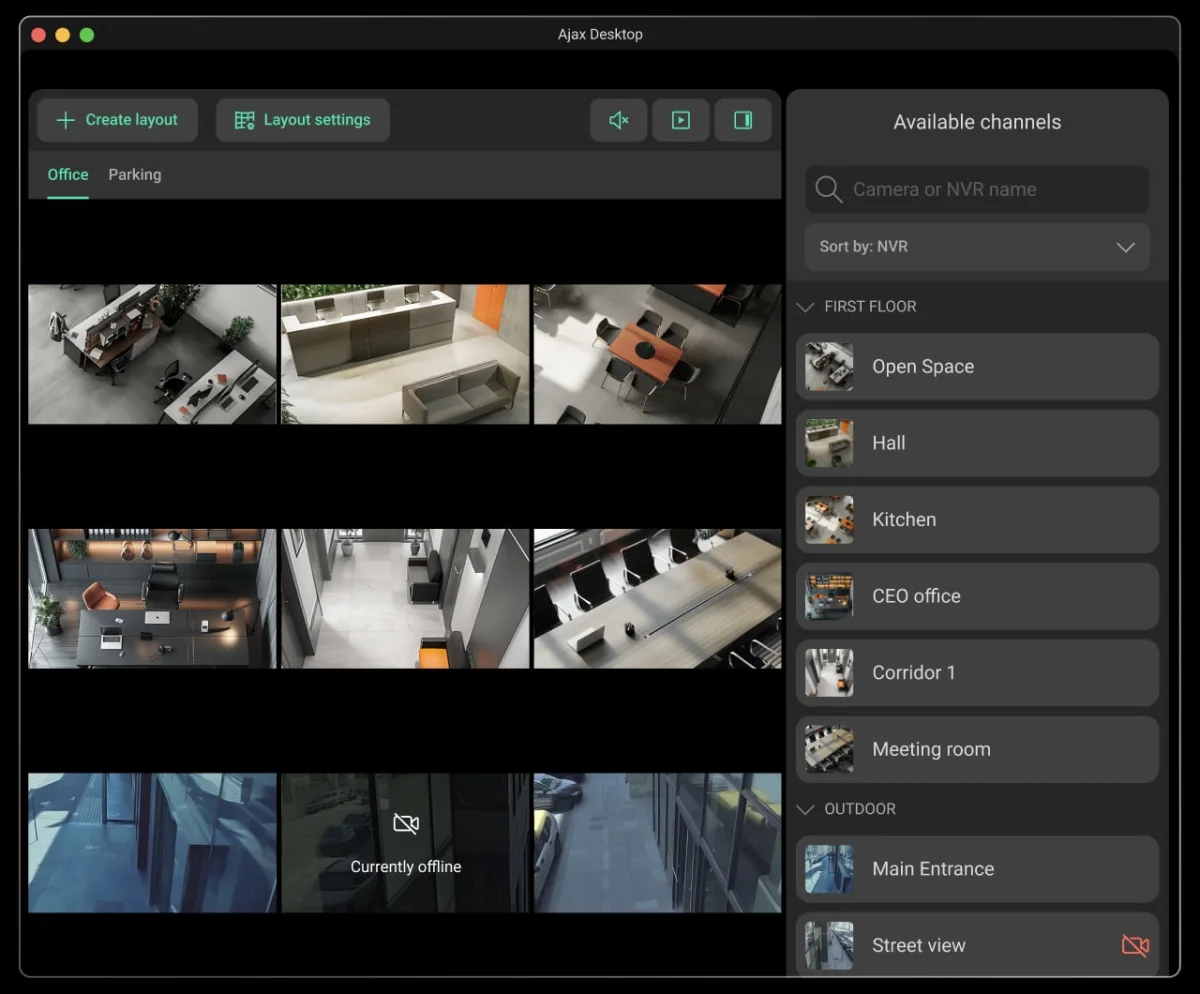Click the magnifier icon in the search box
1200x994 pixels.
click(828, 189)
